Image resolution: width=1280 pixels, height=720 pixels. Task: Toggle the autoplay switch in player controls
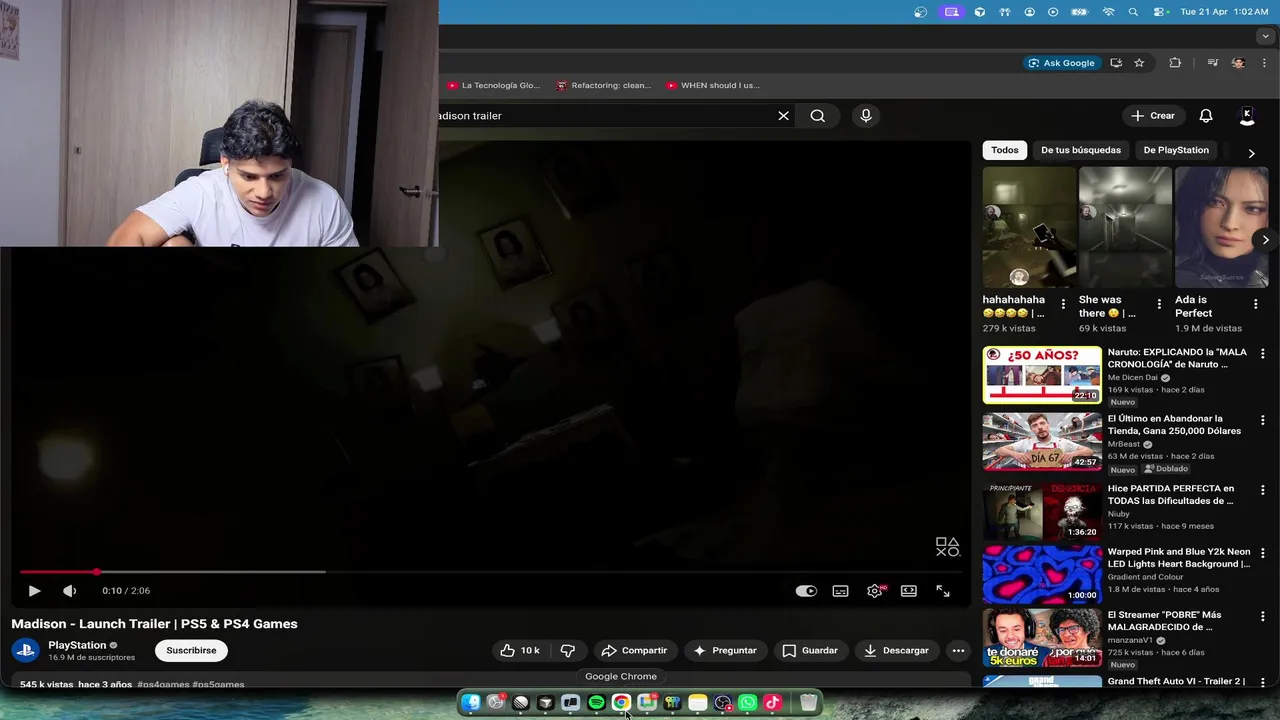[806, 591]
